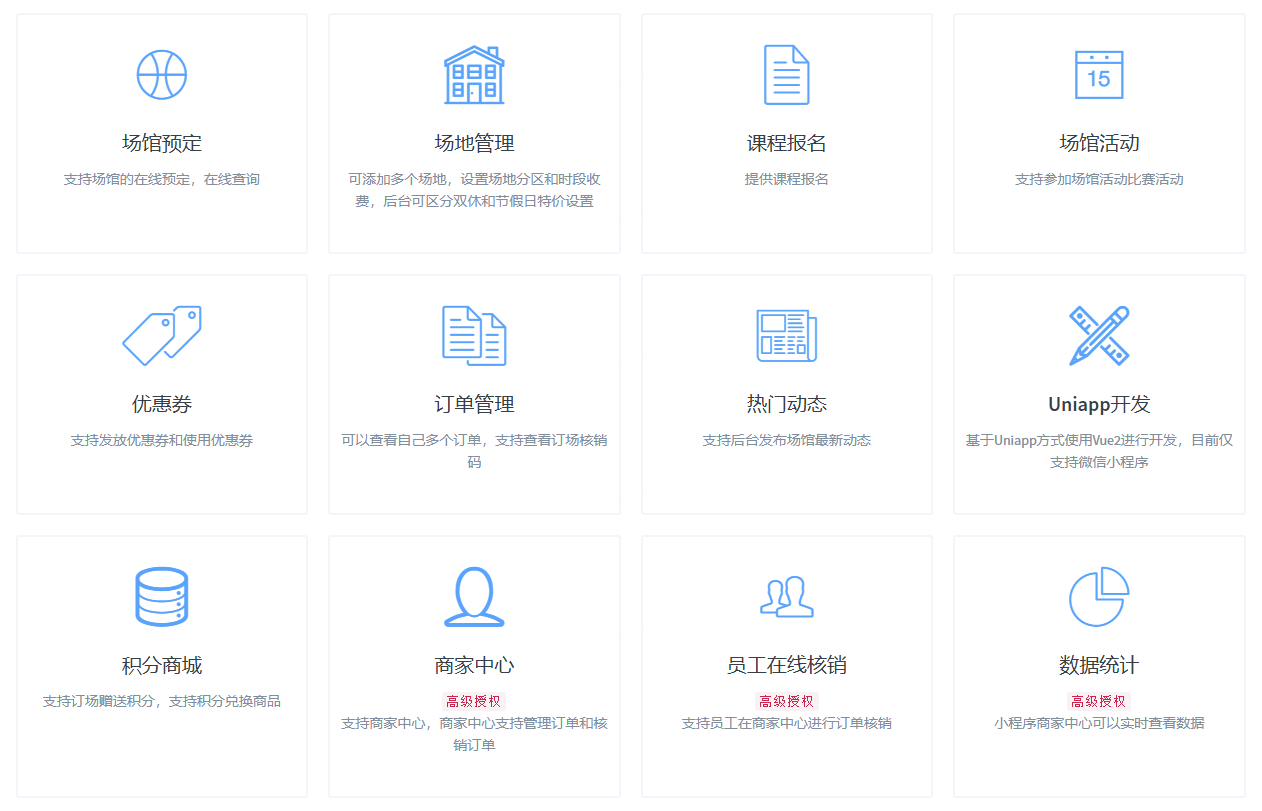Click the basketball icon for 场馆预定

pyautogui.click(x=161, y=75)
